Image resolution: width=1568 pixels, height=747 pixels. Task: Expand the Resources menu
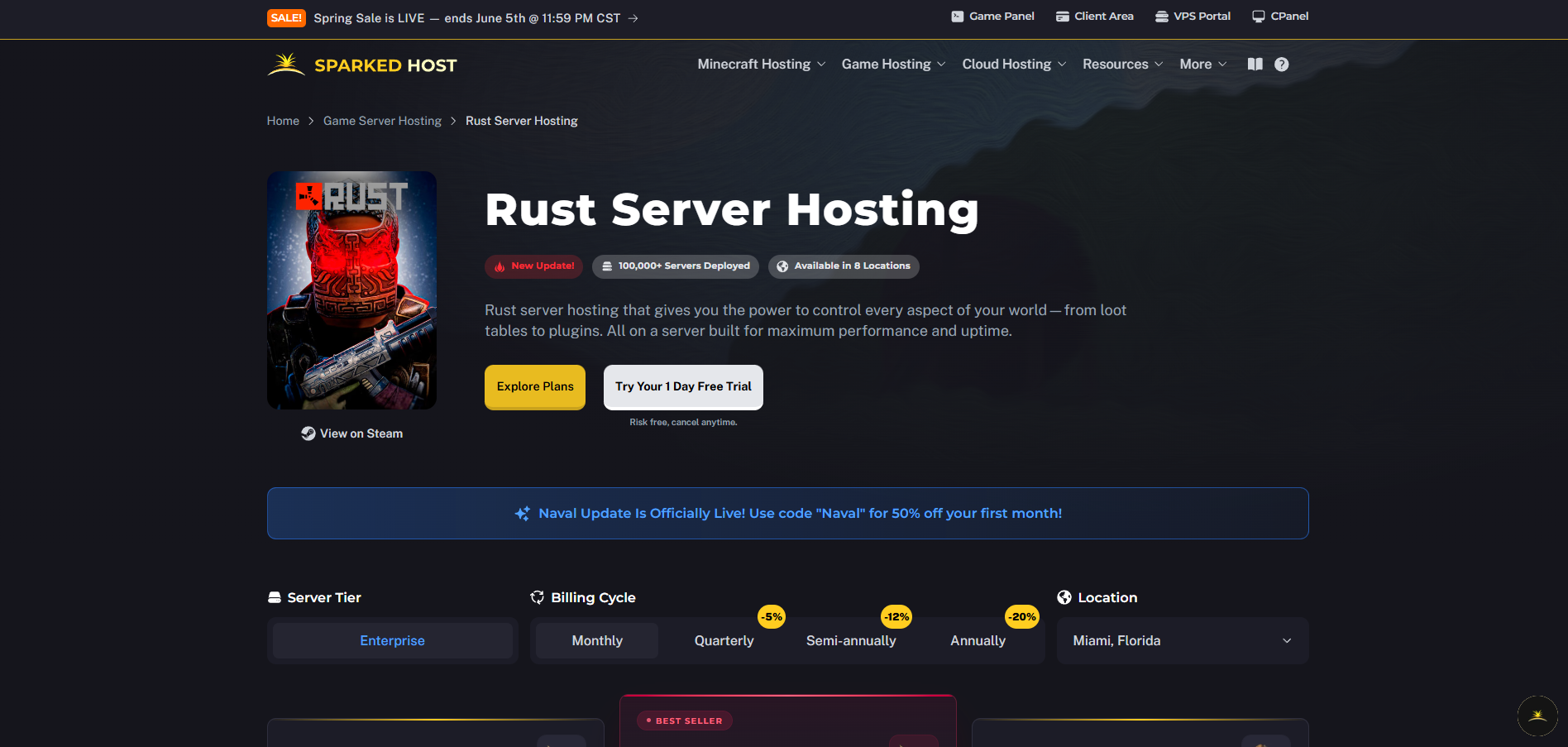pos(1123,65)
